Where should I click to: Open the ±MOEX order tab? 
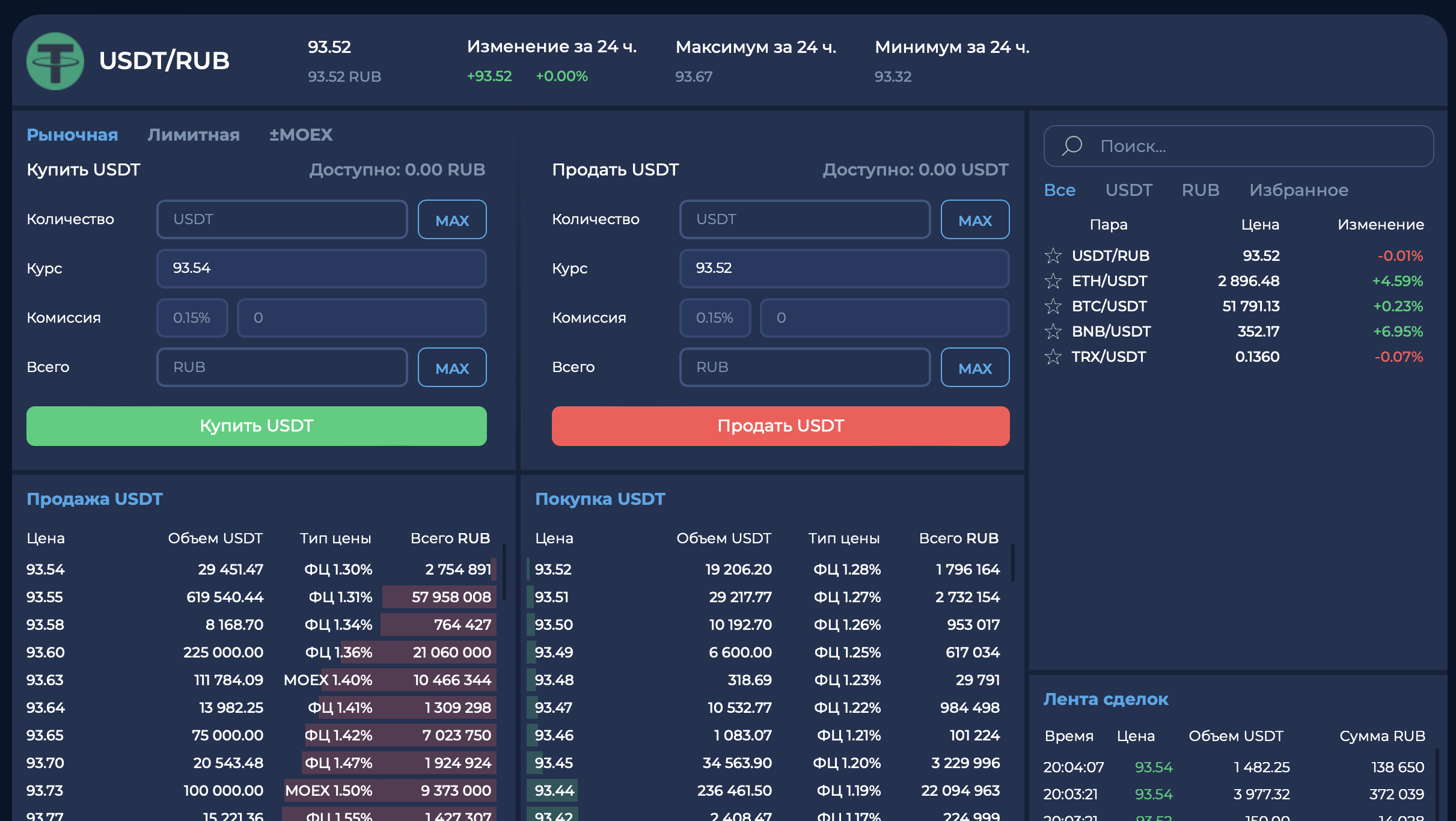pyautogui.click(x=301, y=135)
